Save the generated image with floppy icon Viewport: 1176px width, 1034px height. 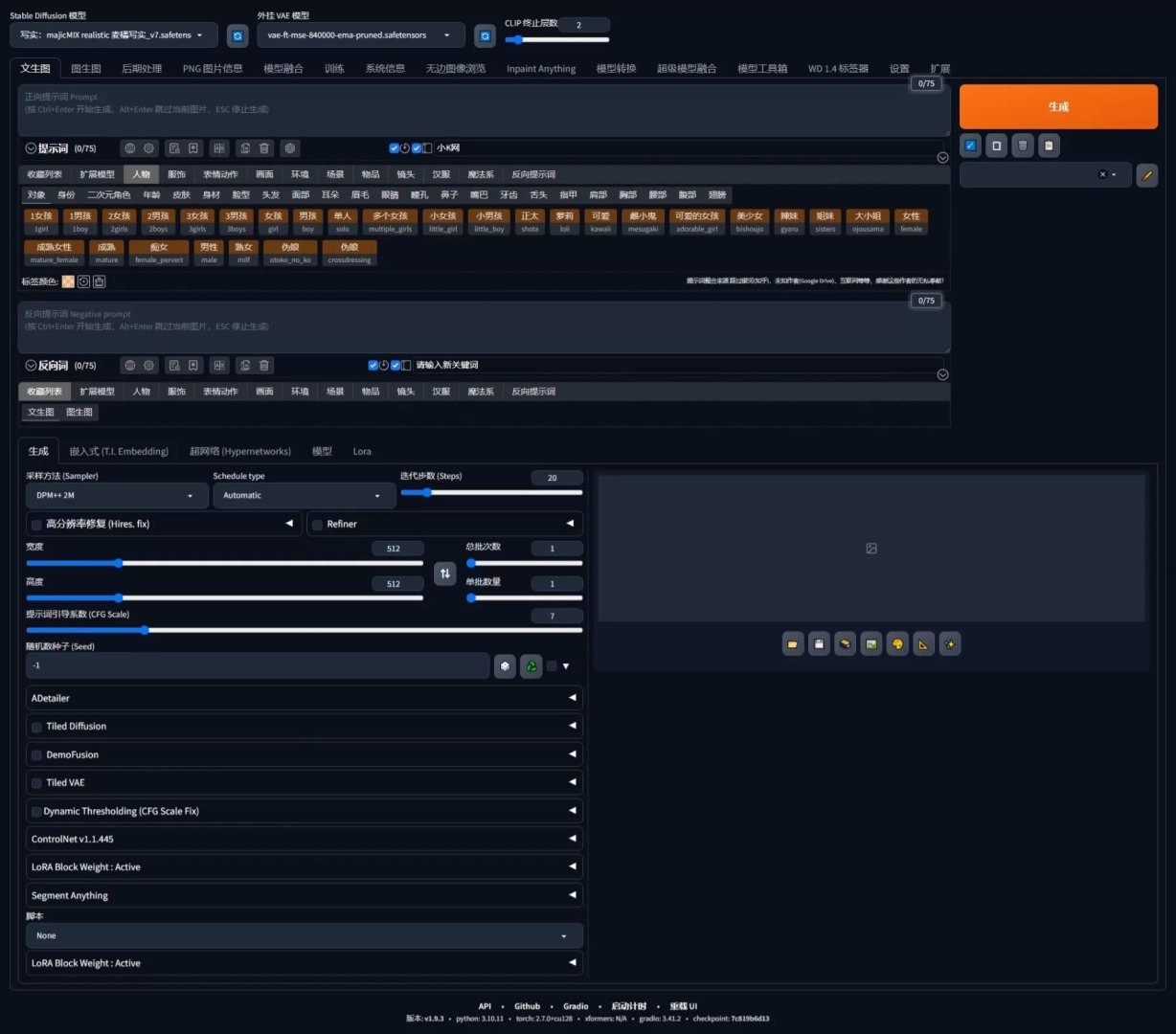(x=819, y=644)
